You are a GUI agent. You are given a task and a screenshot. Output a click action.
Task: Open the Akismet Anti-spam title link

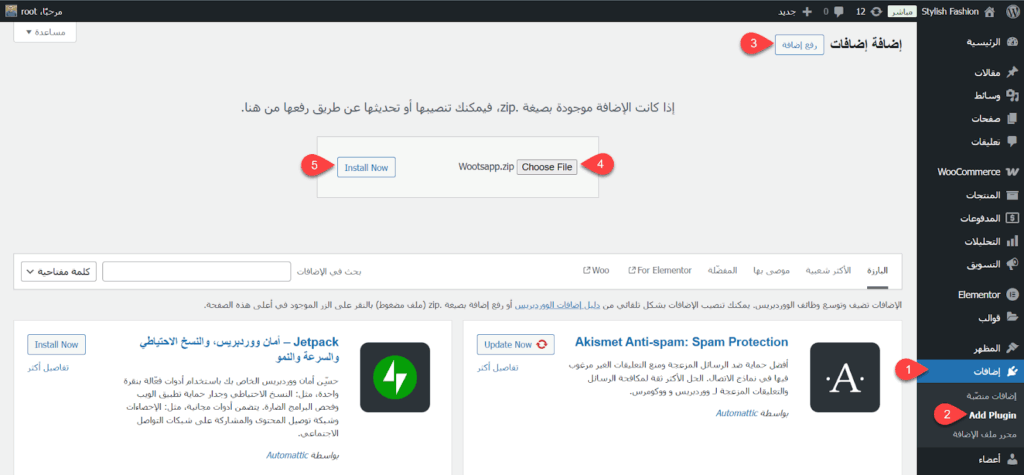(x=681, y=342)
